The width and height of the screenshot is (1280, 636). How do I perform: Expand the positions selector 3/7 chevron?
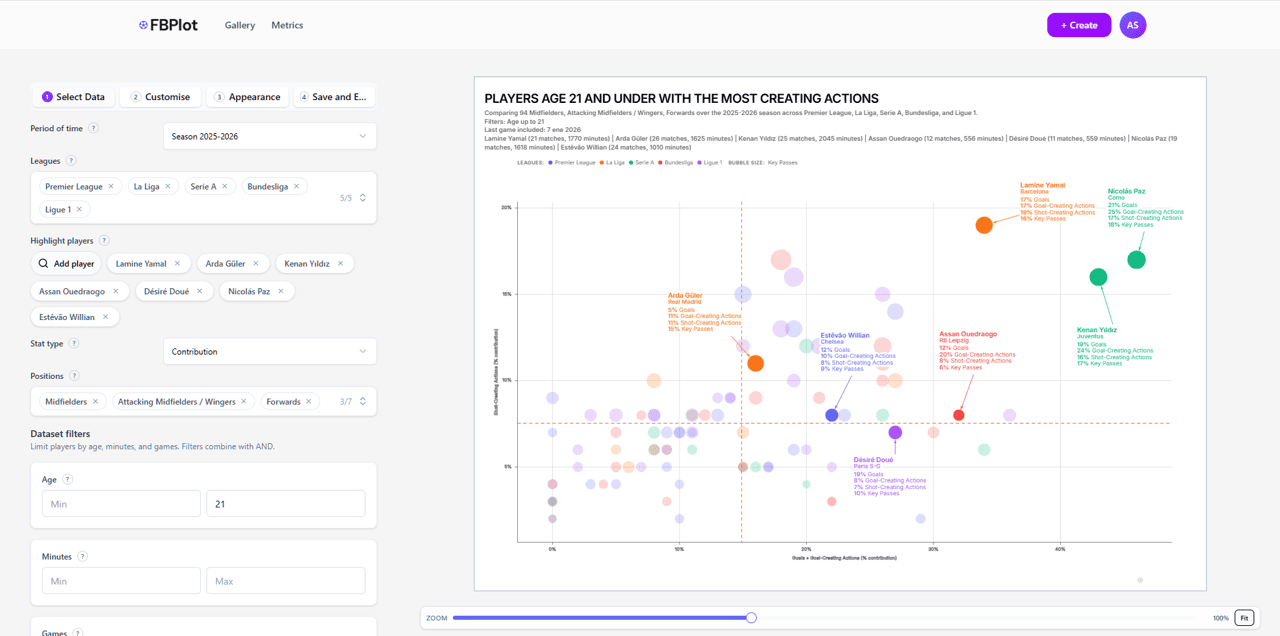pos(362,402)
